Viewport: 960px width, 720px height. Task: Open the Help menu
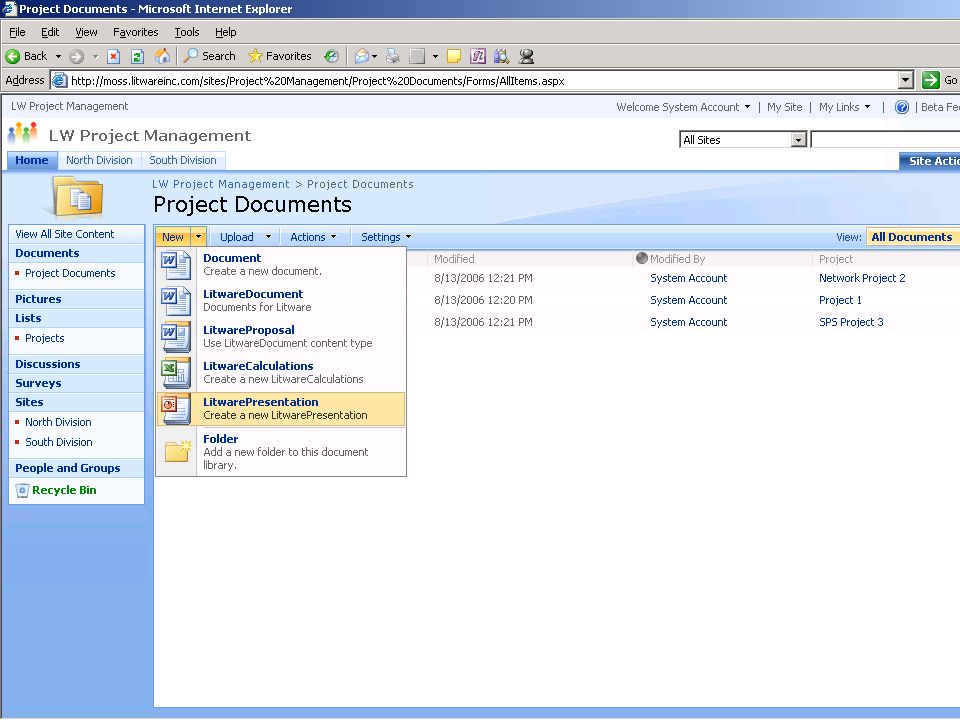[x=225, y=32]
